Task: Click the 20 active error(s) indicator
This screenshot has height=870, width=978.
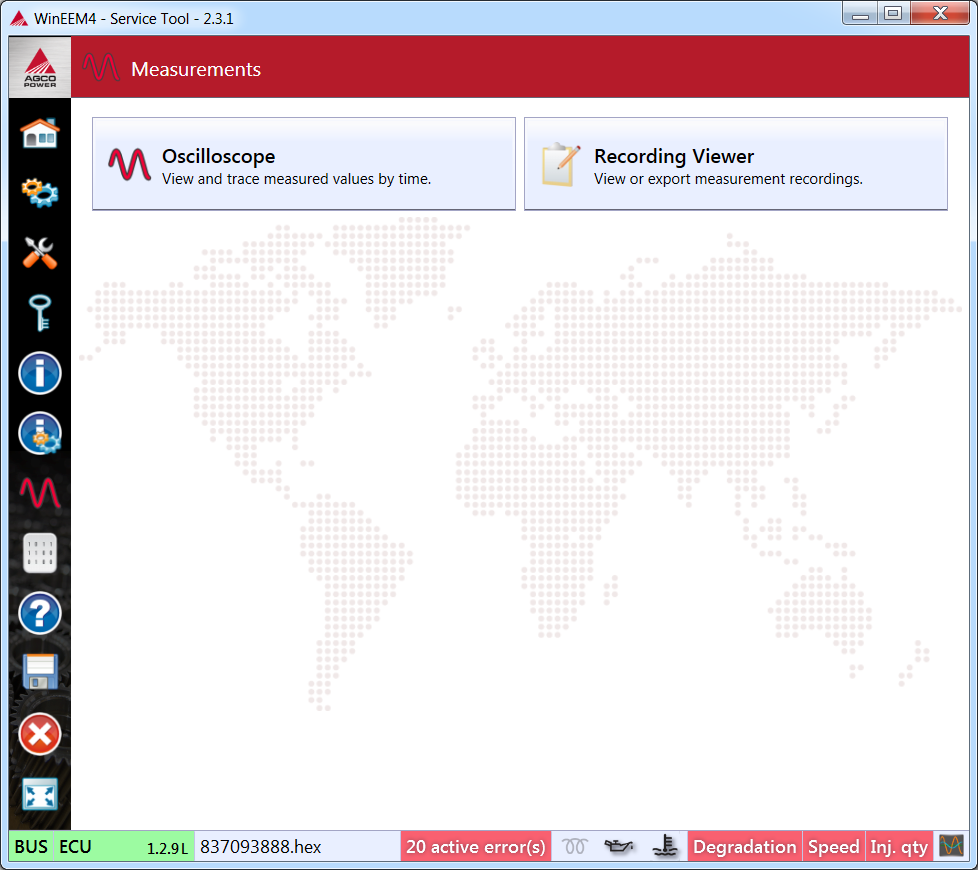Action: pyautogui.click(x=476, y=847)
